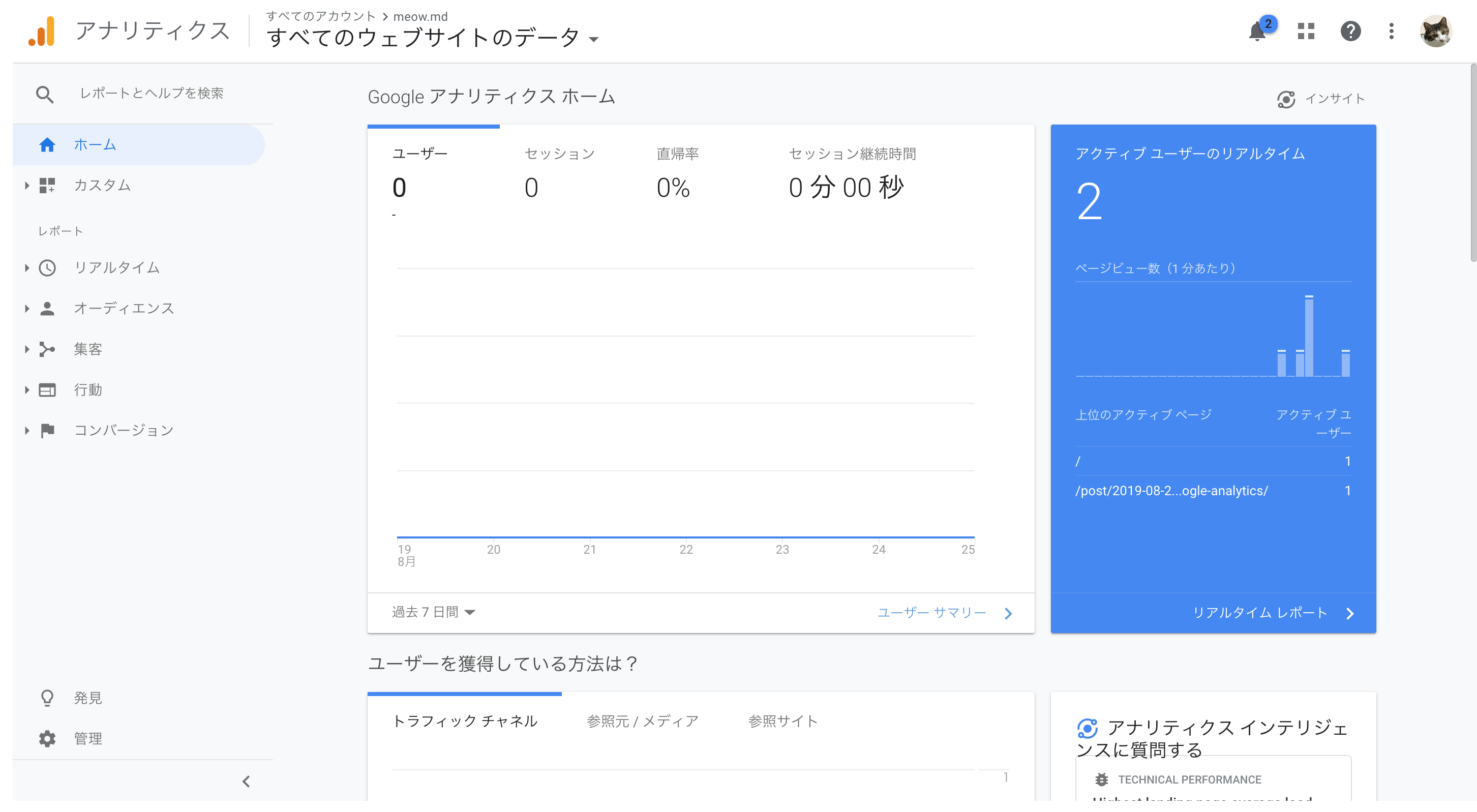Select ホーム in the sidebar
The image size is (1477, 812).
tap(138, 144)
